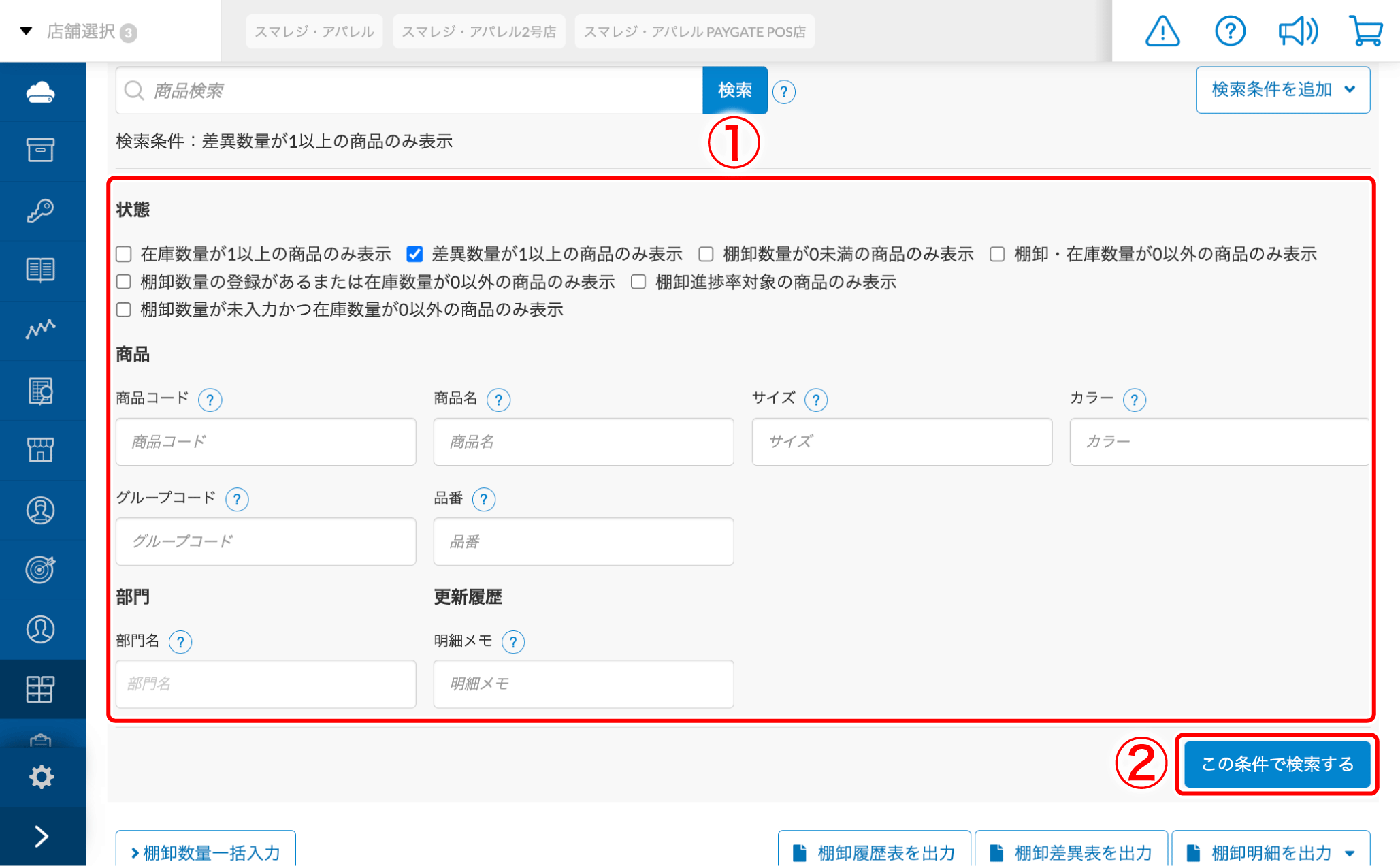Expand the 検索条件を追加 dropdown

click(1282, 90)
